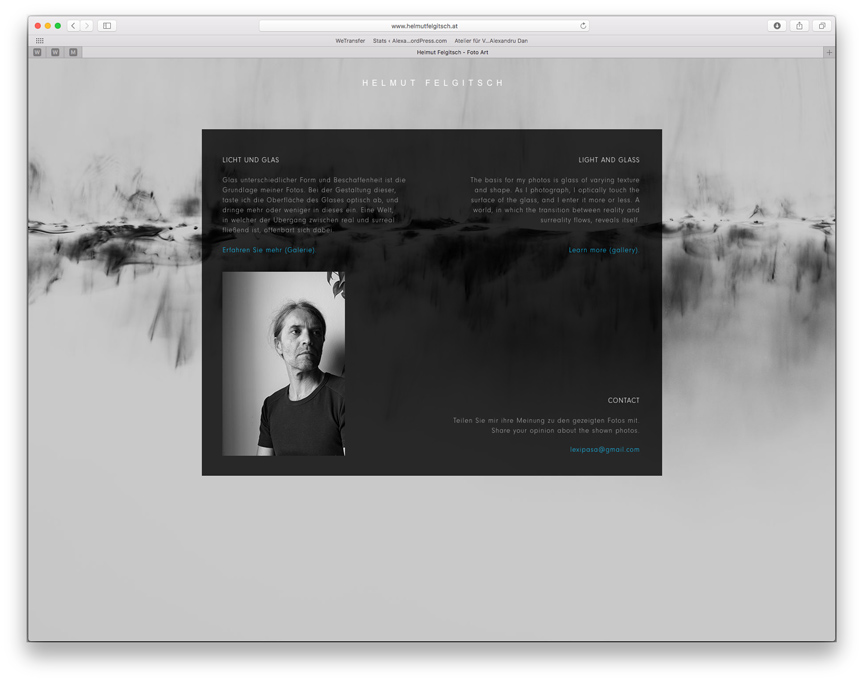863x681 pixels.
Task: Open the Stats Alexa WordPress bookmark
Action: (x=410, y=41)
